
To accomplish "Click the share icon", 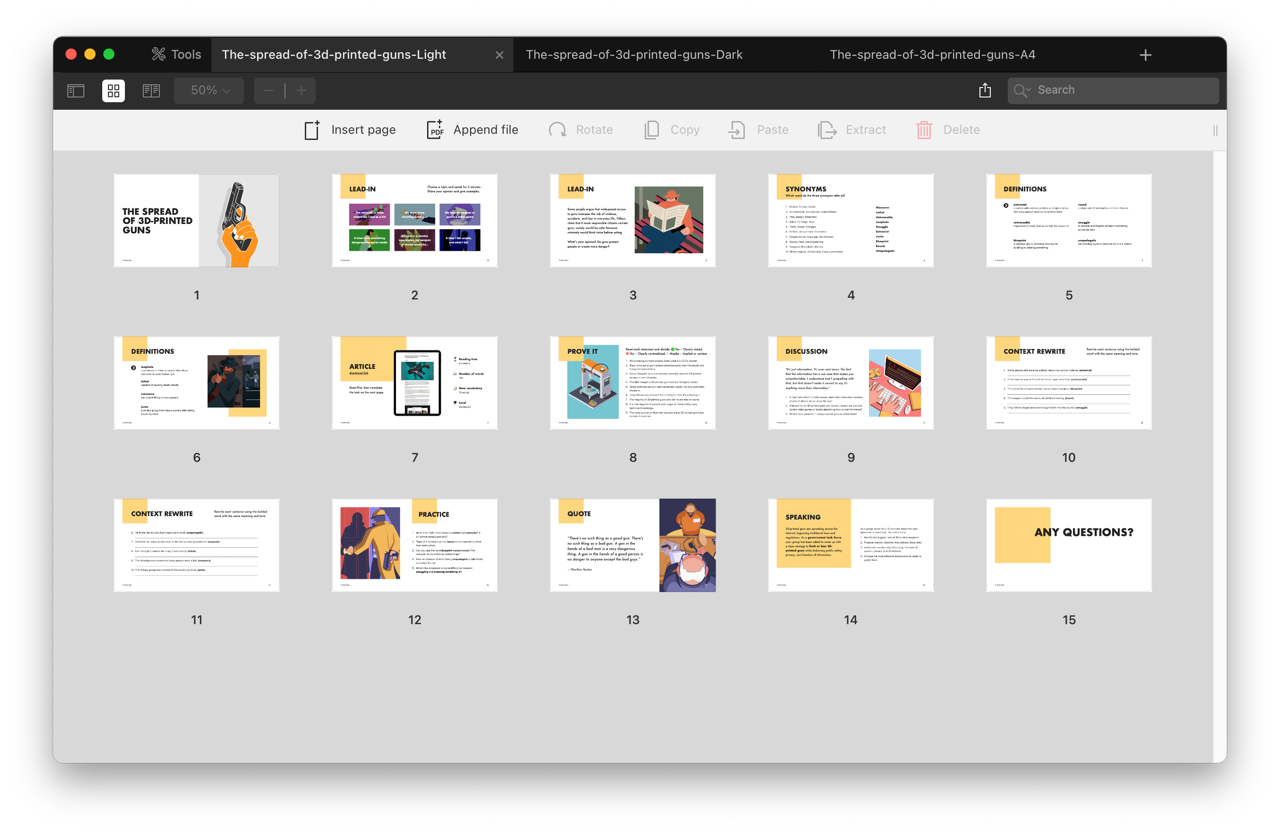I will tap(985, 91).
